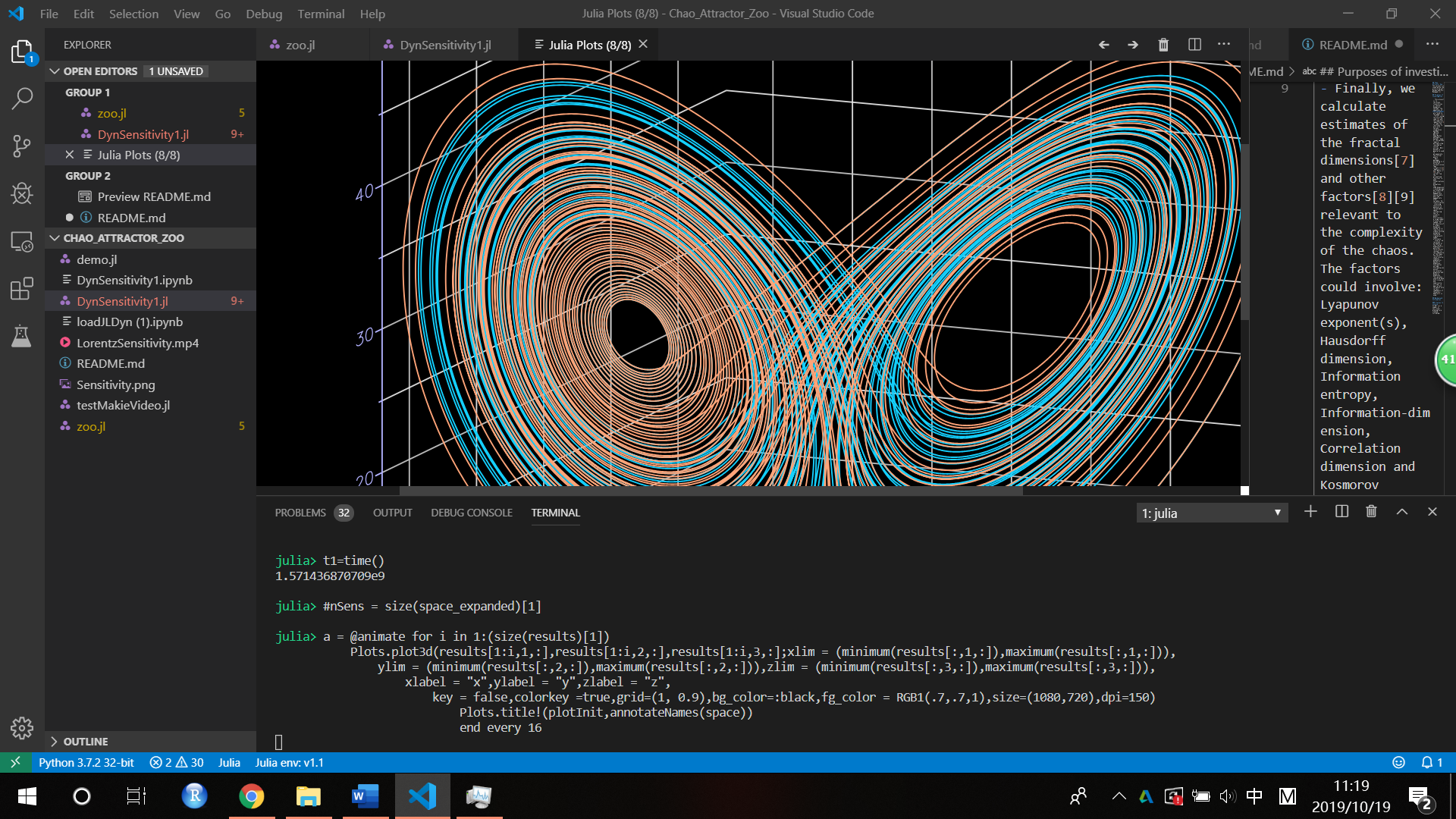This screenshot has width=1456, height=819.
Task: Open more actions for plot editor
Action: [x=1224, y=45]
